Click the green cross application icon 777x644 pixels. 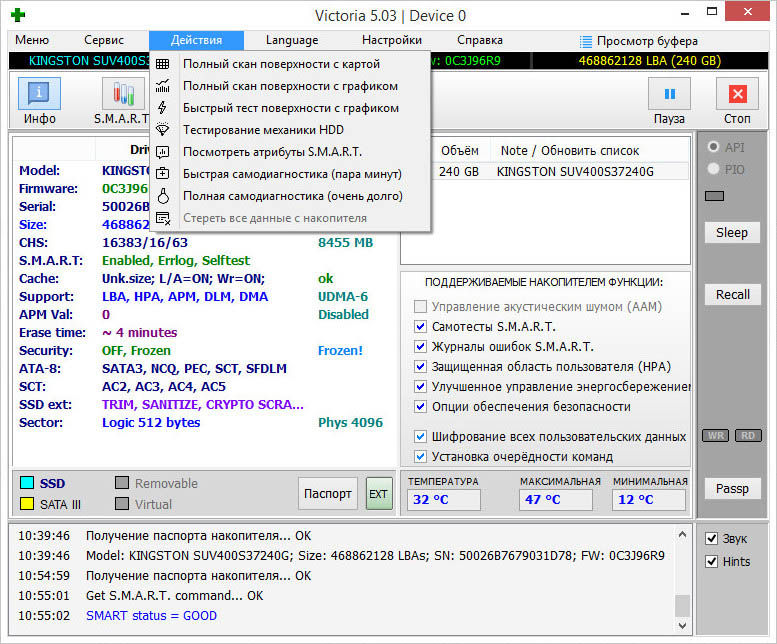(16, 15)
